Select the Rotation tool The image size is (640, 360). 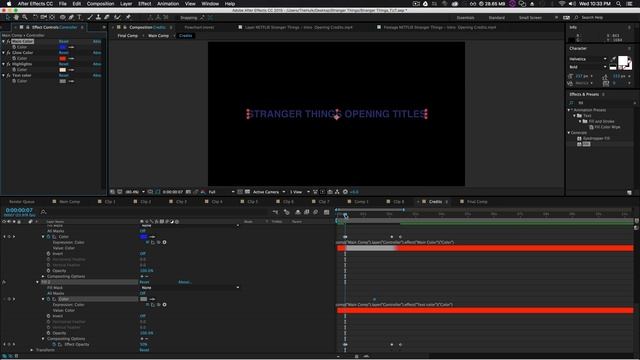(x=36, y=18)
